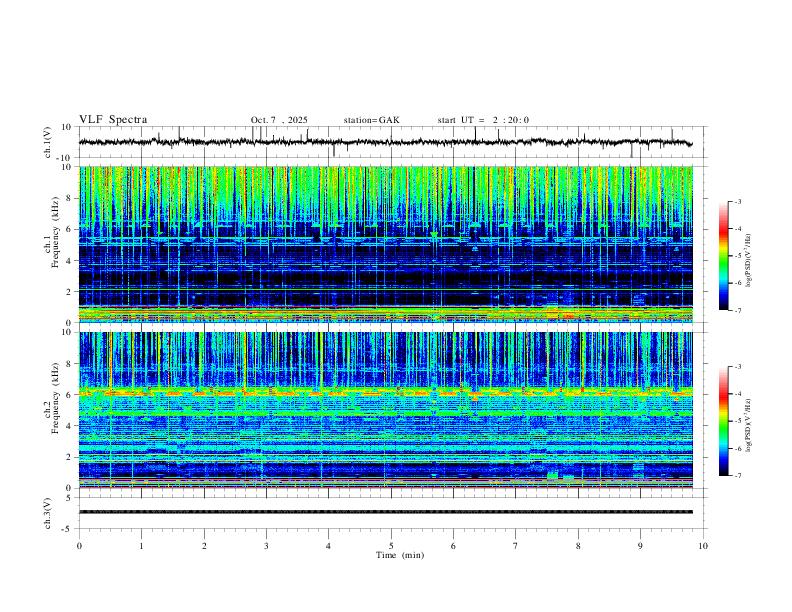The width and height of the screenshot is (792, 612).
Task: Click time axis tick label '9'
Action: [x=640, y=546]
